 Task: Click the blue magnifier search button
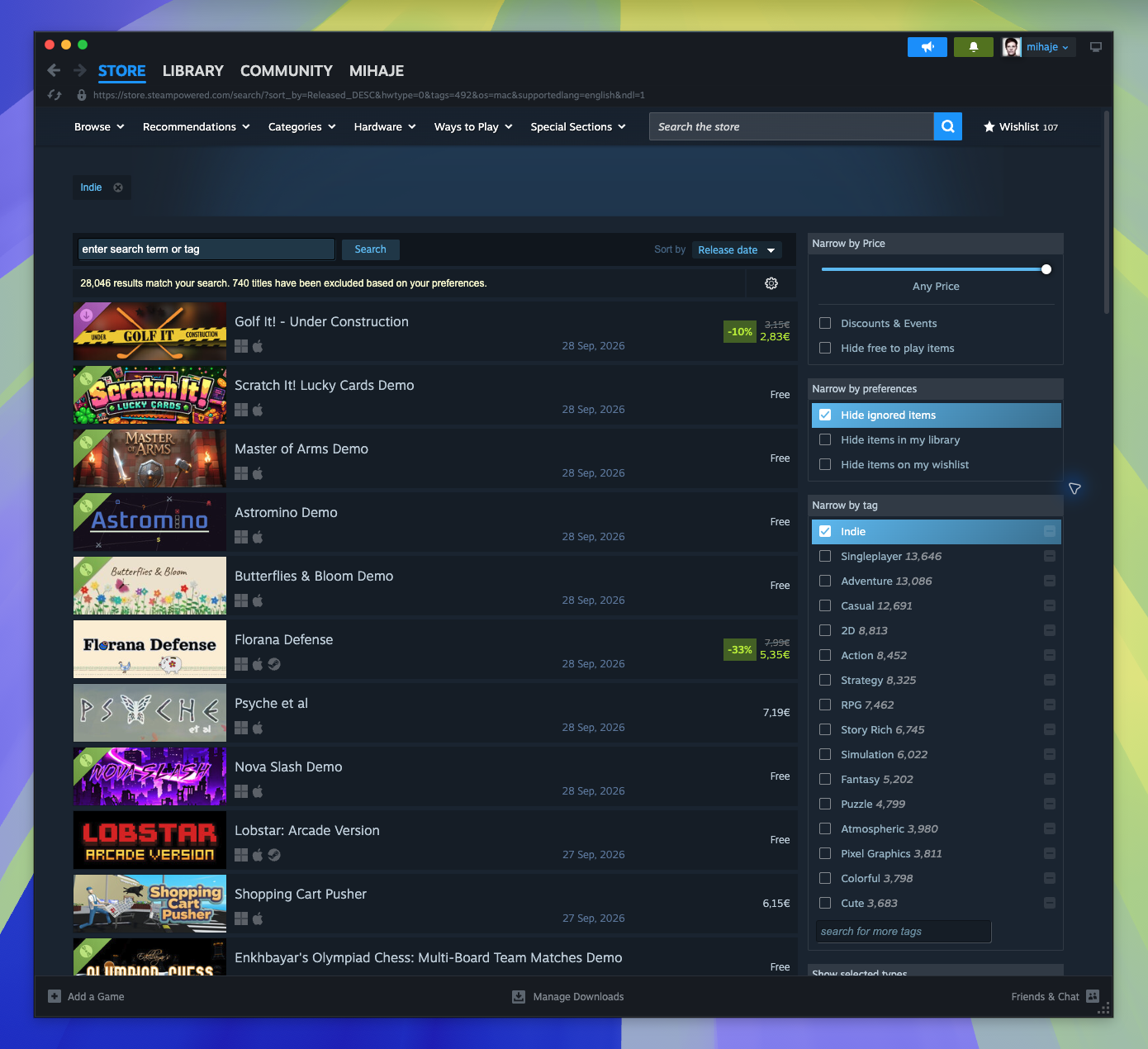coord(948,126)
